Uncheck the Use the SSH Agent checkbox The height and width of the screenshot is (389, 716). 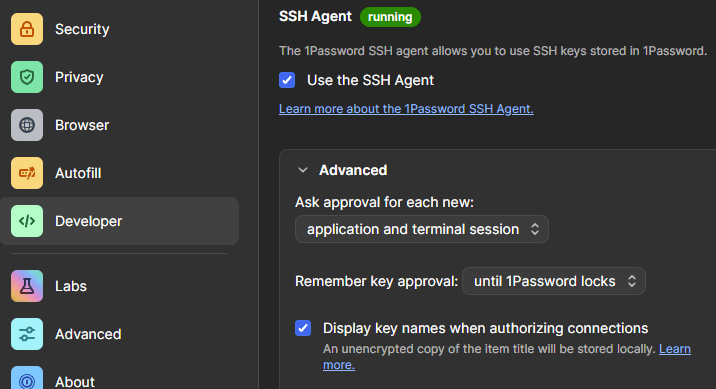(x=287, y=80)
